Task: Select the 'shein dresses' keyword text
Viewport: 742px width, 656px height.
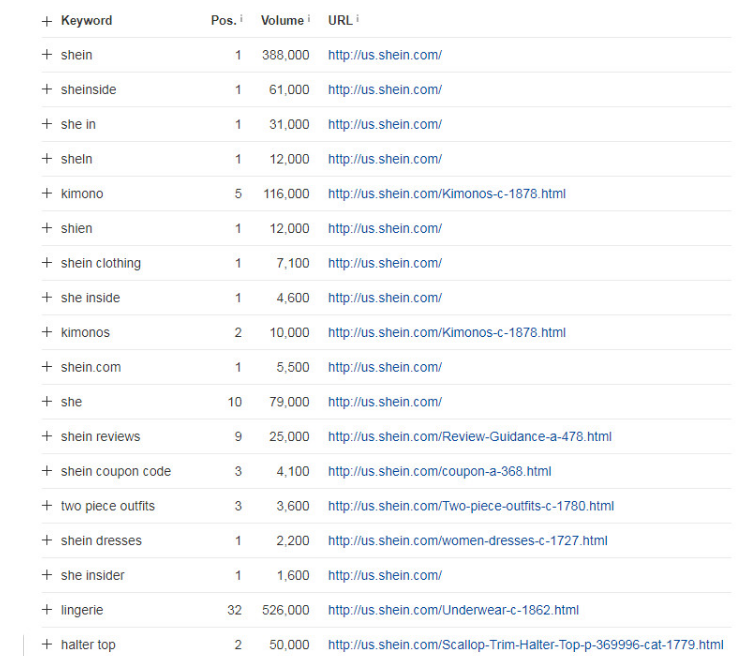Action: (101, 541)
